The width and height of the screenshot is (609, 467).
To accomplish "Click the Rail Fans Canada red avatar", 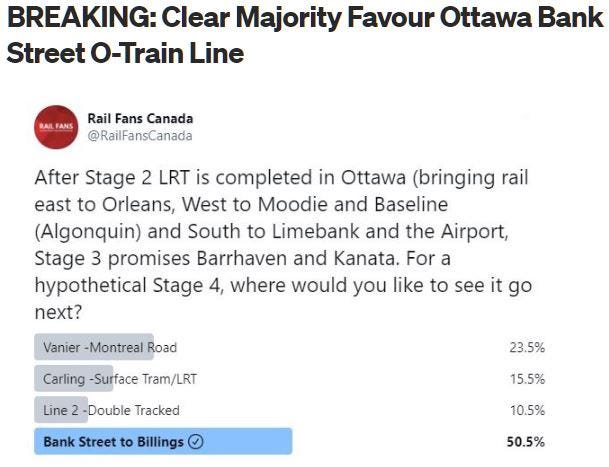I will coord(56,127).
